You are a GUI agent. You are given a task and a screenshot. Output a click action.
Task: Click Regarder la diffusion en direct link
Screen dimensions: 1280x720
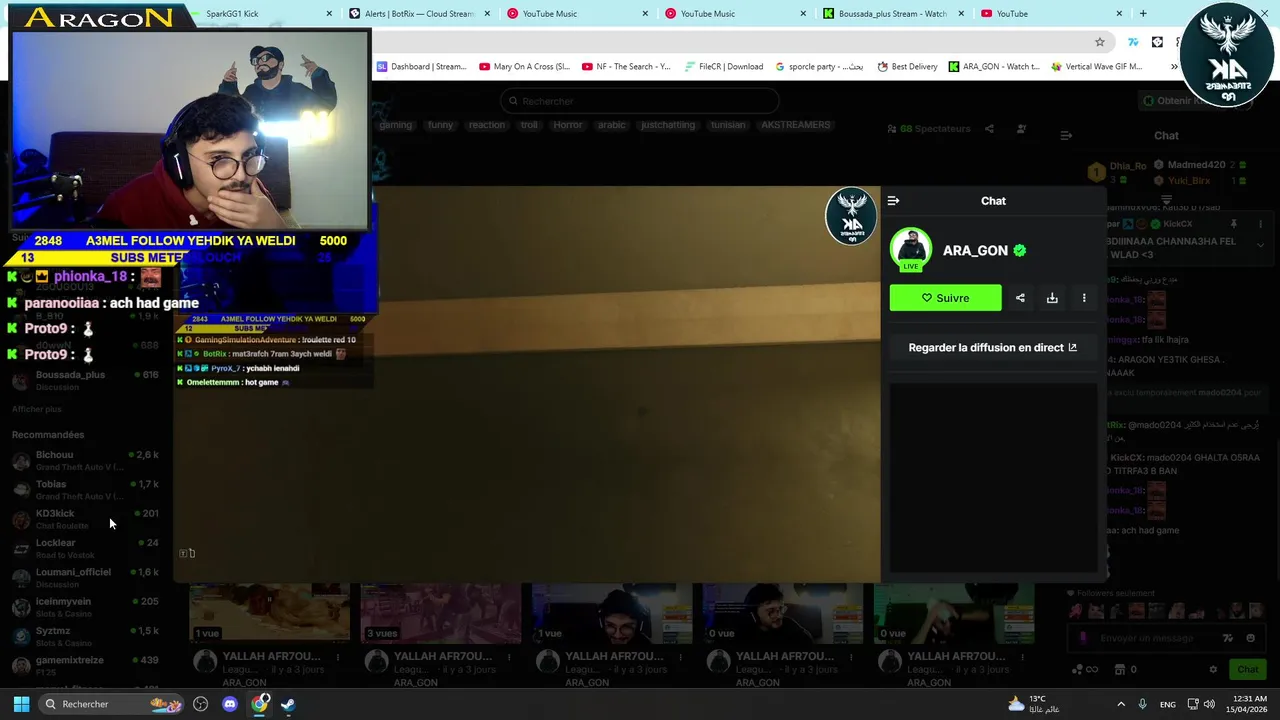[992, 348]
